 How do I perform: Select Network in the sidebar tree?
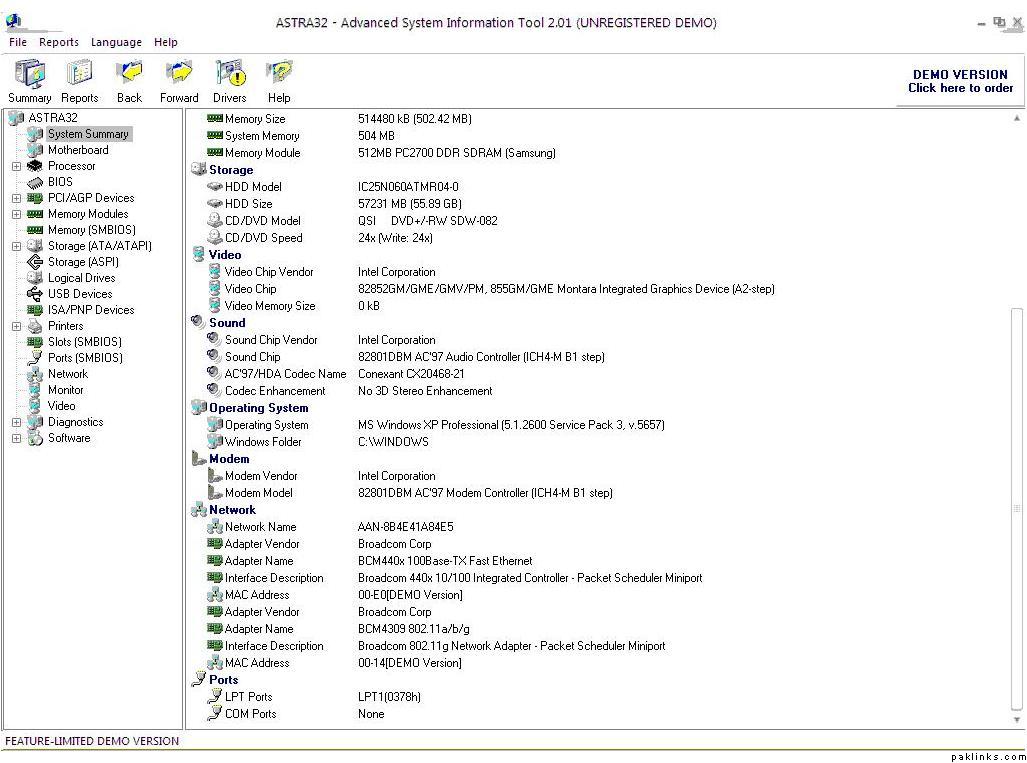coord(68,374)
